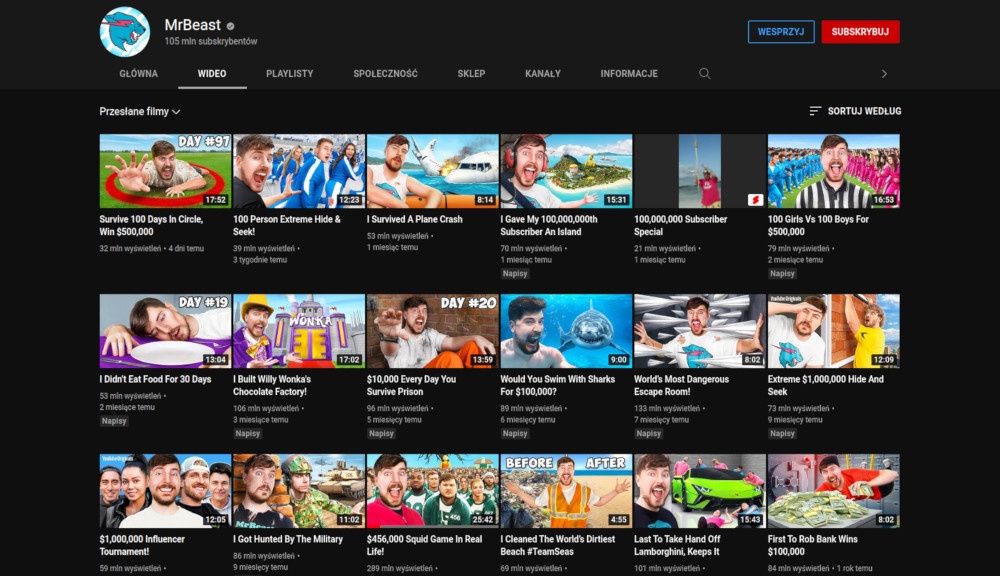Click title I Built Willy Wonka's Chocolate Factory!

(272, 385)
